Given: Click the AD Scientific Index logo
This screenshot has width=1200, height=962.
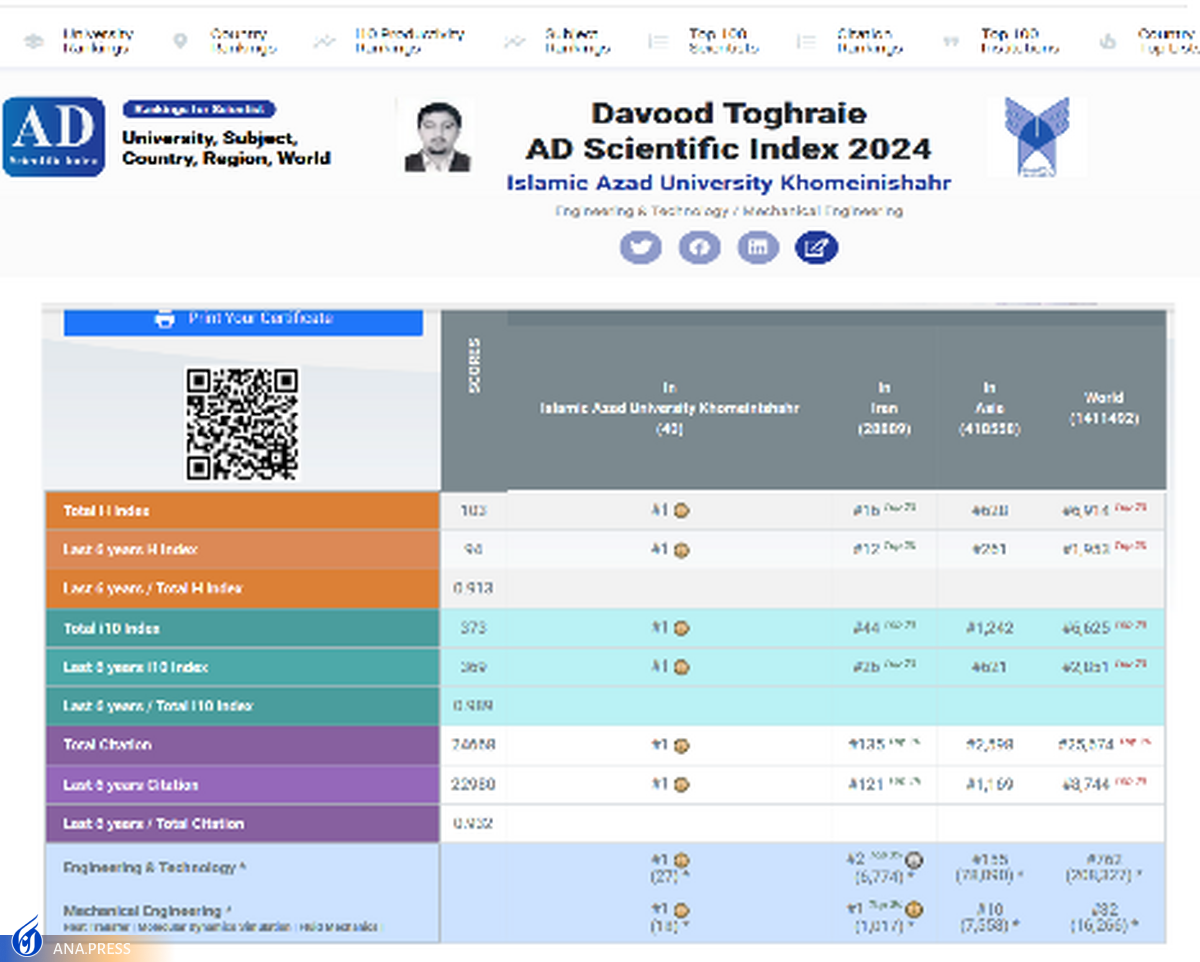Looking at the screenshot, I should pyautogui.click(x=54, y=137).
